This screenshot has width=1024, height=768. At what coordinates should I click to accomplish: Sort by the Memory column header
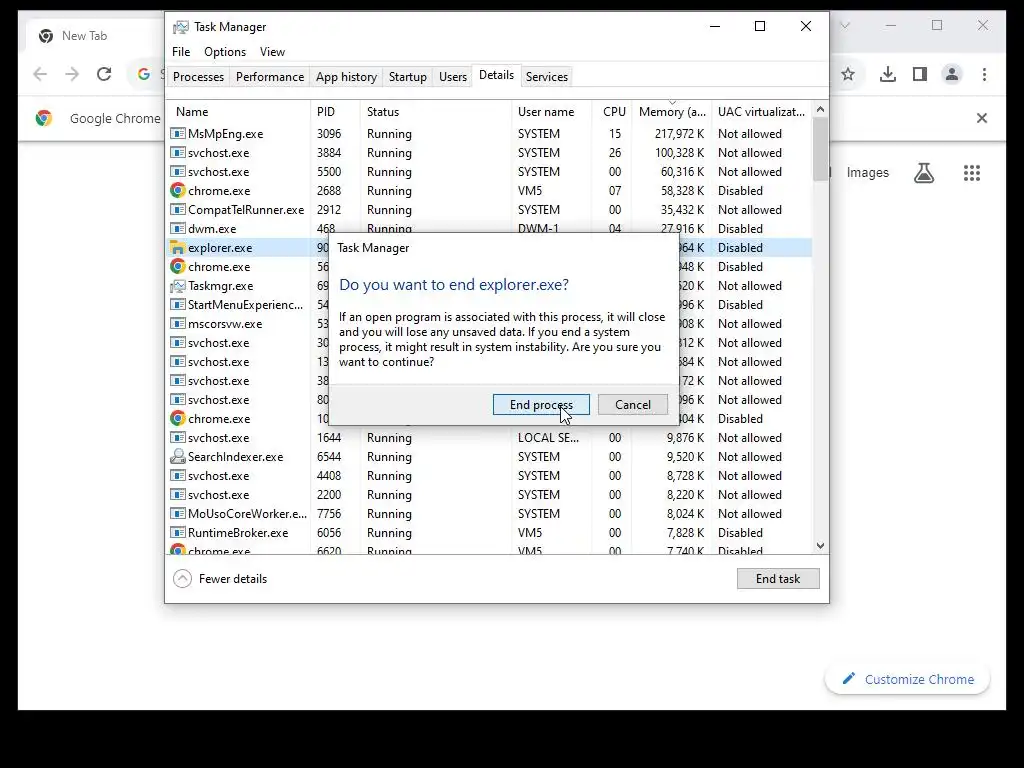(671, 112)
